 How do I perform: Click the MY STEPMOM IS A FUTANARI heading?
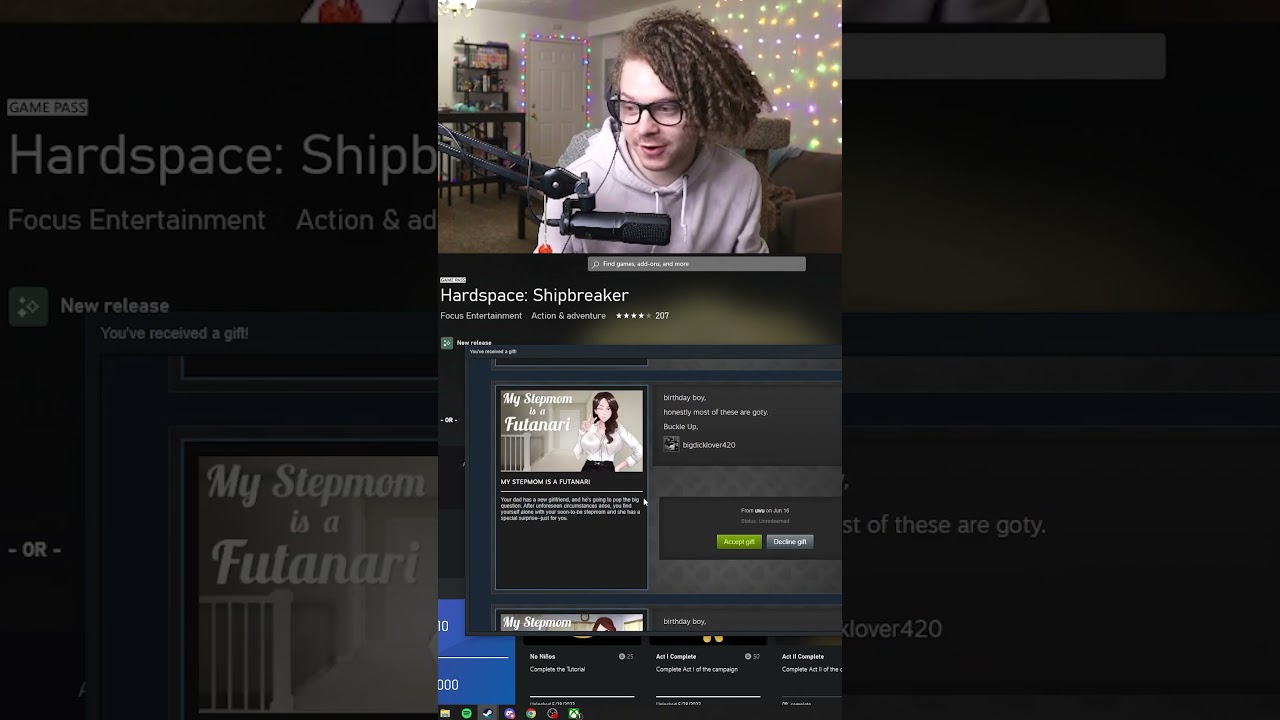[x=545, y=482]
